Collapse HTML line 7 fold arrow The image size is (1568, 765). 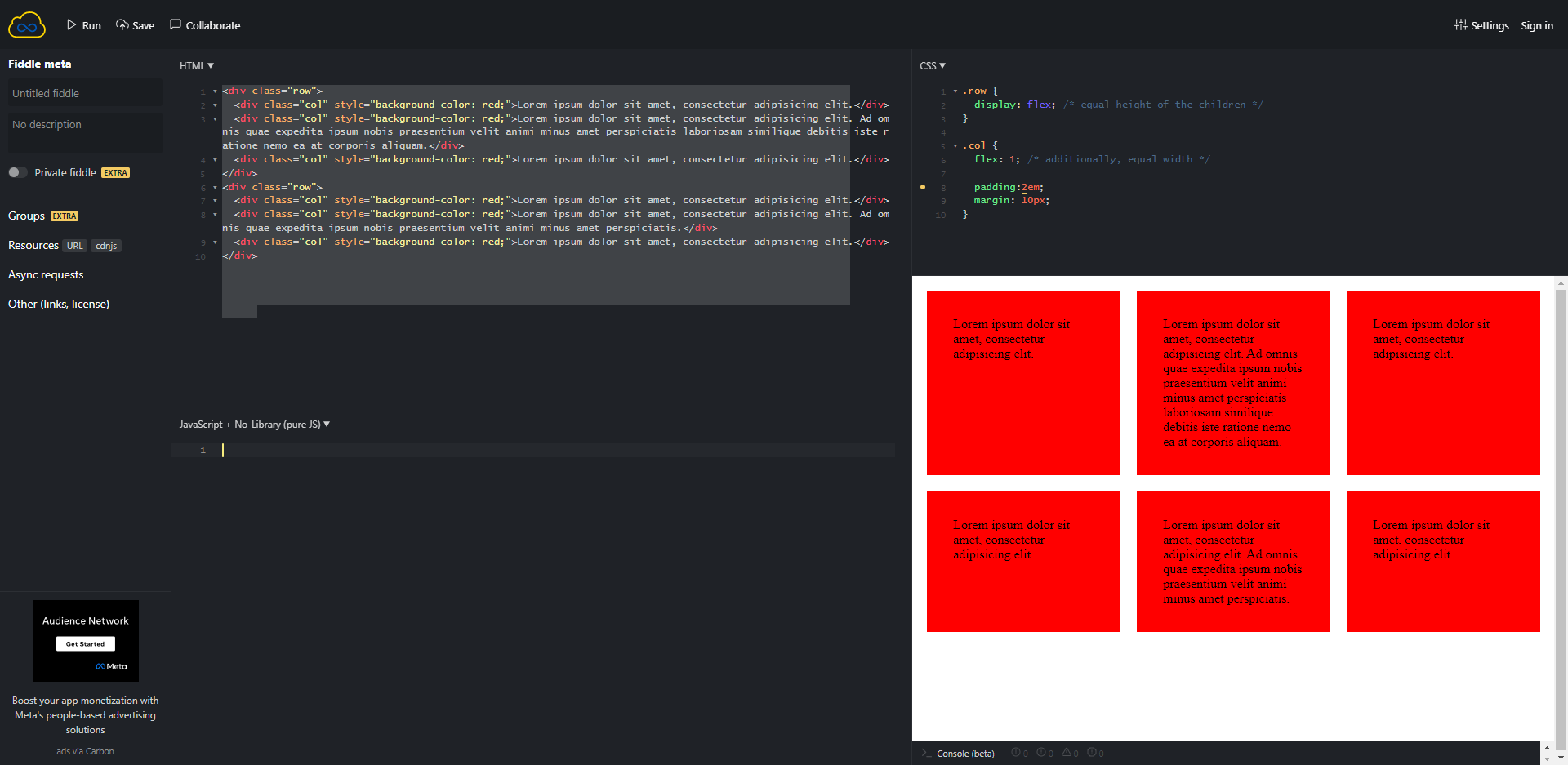pos(215,200)
